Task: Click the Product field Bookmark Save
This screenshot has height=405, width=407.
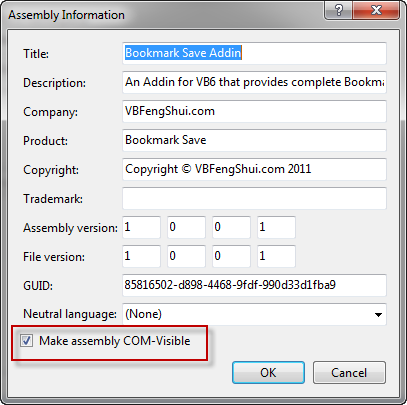Action: click(254, 140)
